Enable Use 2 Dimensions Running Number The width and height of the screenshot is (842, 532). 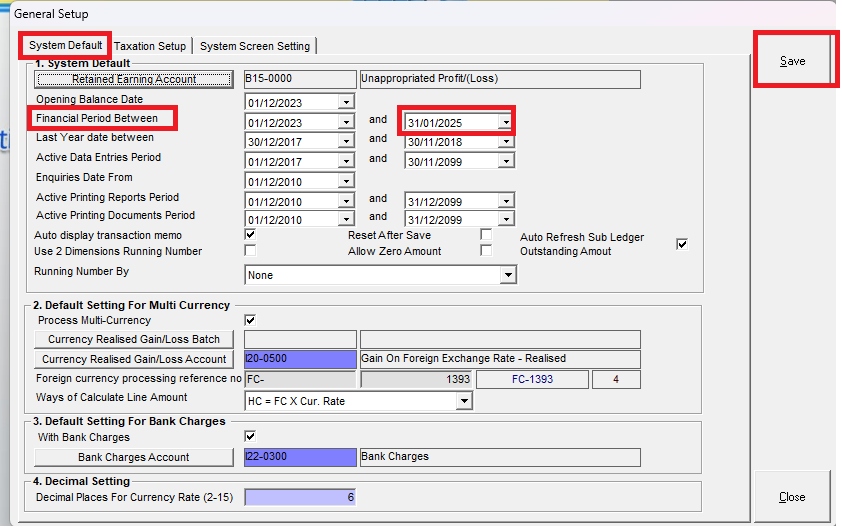pyautogui.click(x=250, y=250)
